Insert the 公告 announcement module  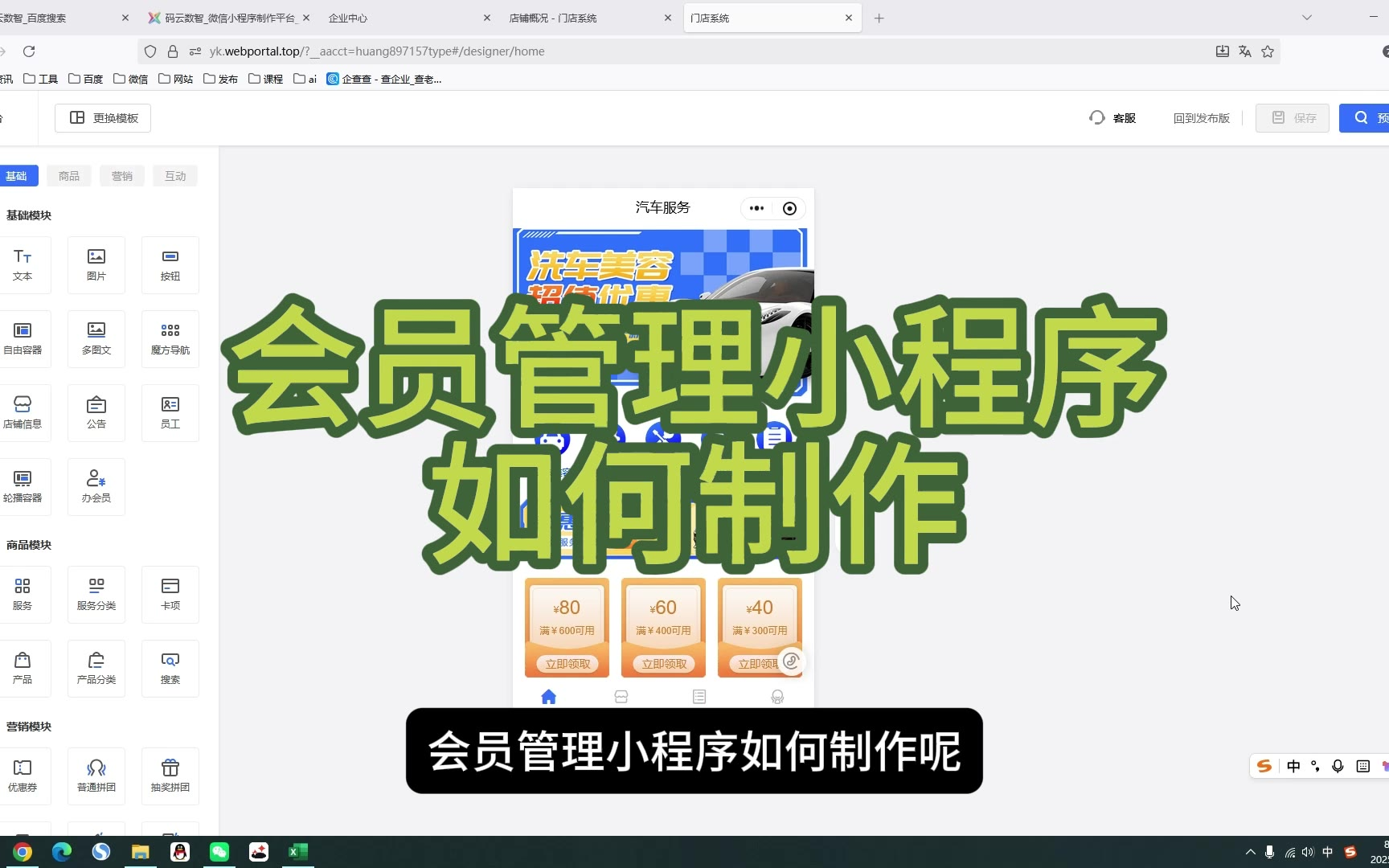point(96,412)
